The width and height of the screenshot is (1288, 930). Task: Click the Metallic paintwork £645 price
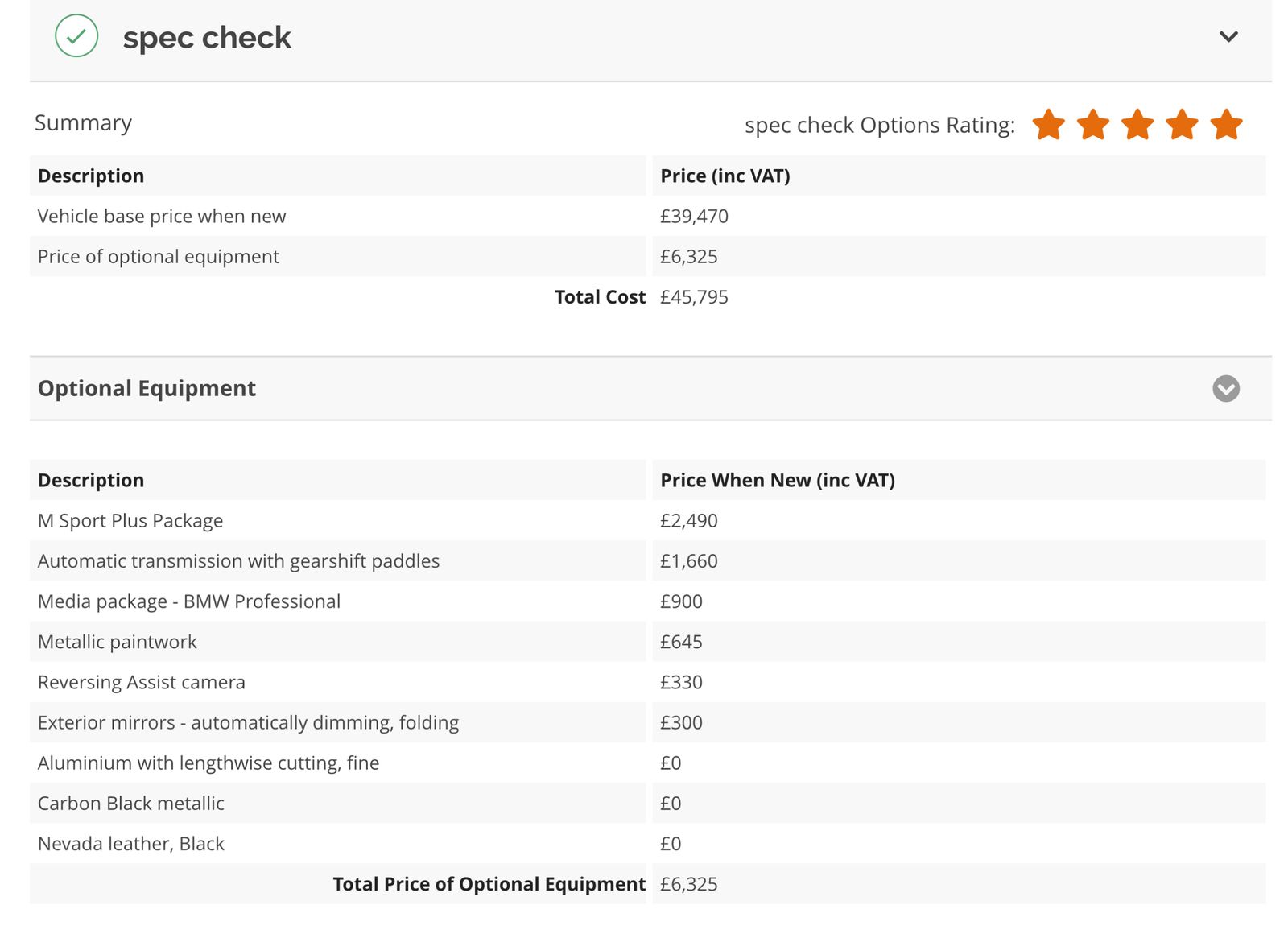pos(681,643)
